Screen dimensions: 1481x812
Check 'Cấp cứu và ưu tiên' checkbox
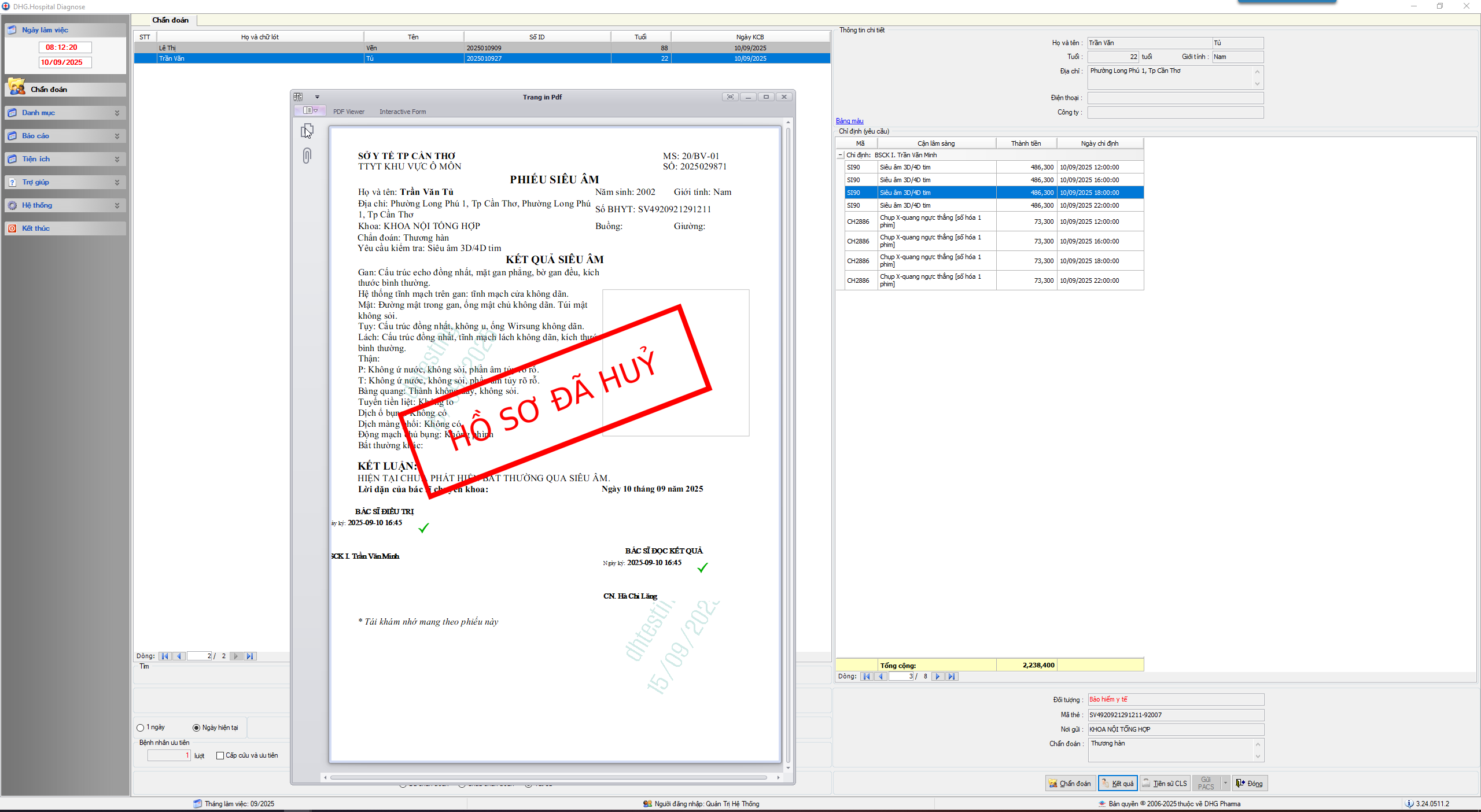tap(220, 755)
